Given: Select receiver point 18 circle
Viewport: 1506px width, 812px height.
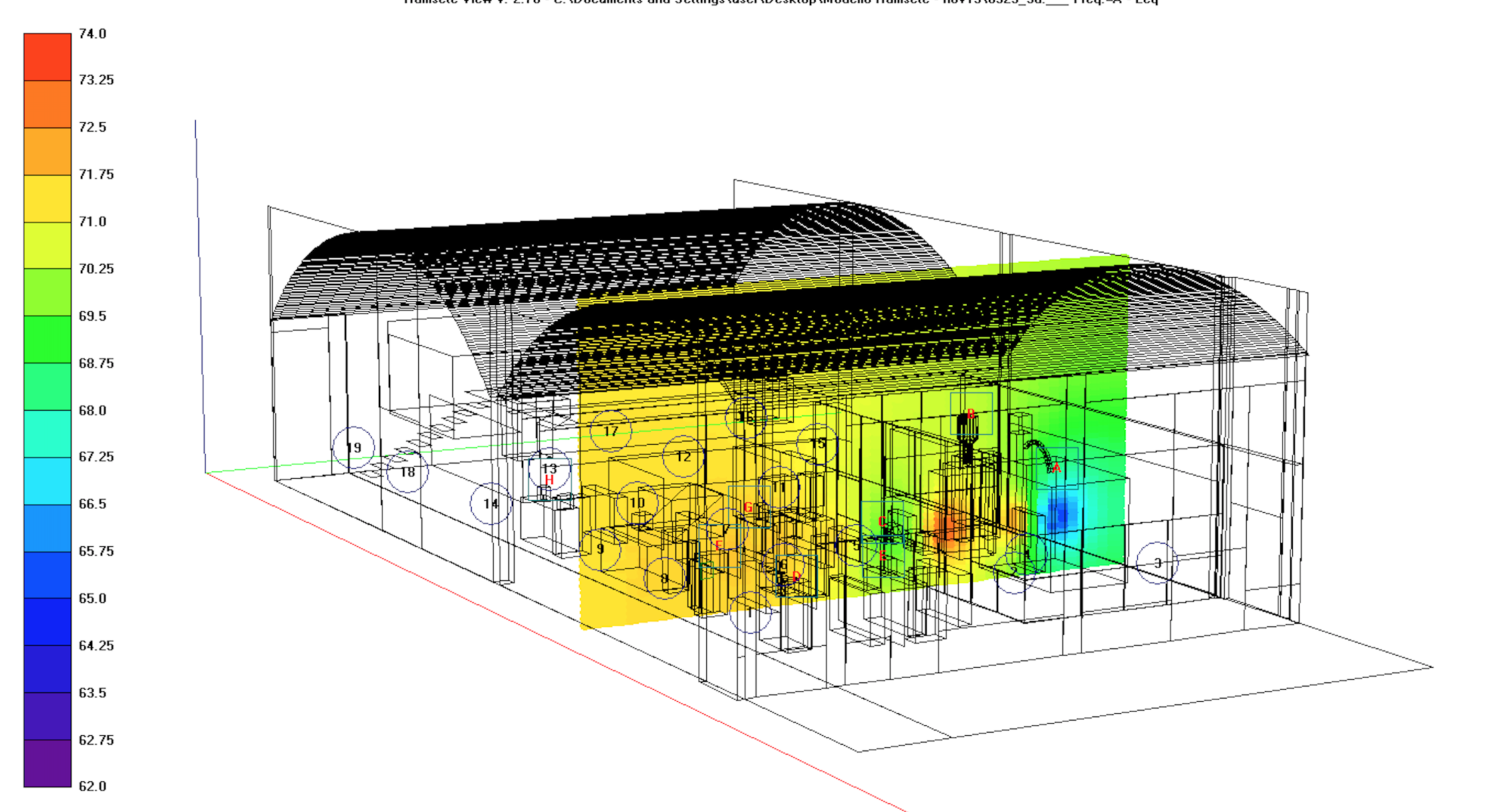Looking at the screenshot, I should (x=408, y=472).
